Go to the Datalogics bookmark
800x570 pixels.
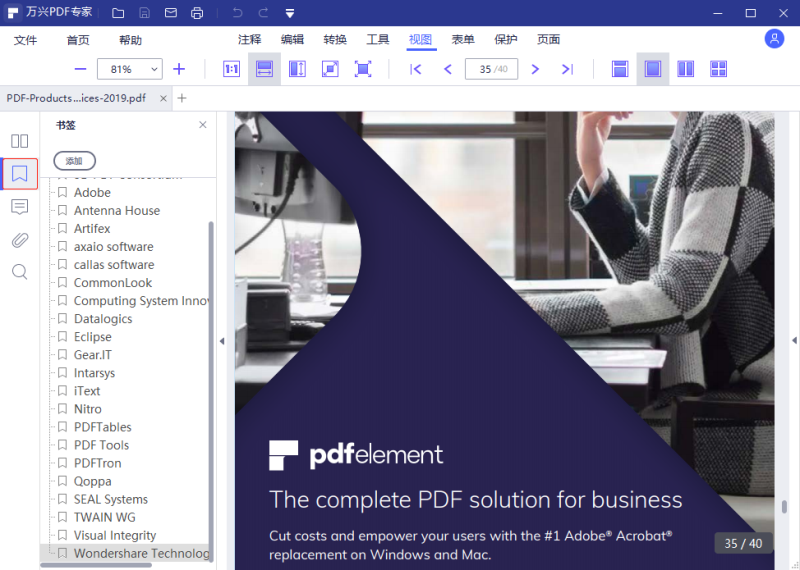point(103,319)
